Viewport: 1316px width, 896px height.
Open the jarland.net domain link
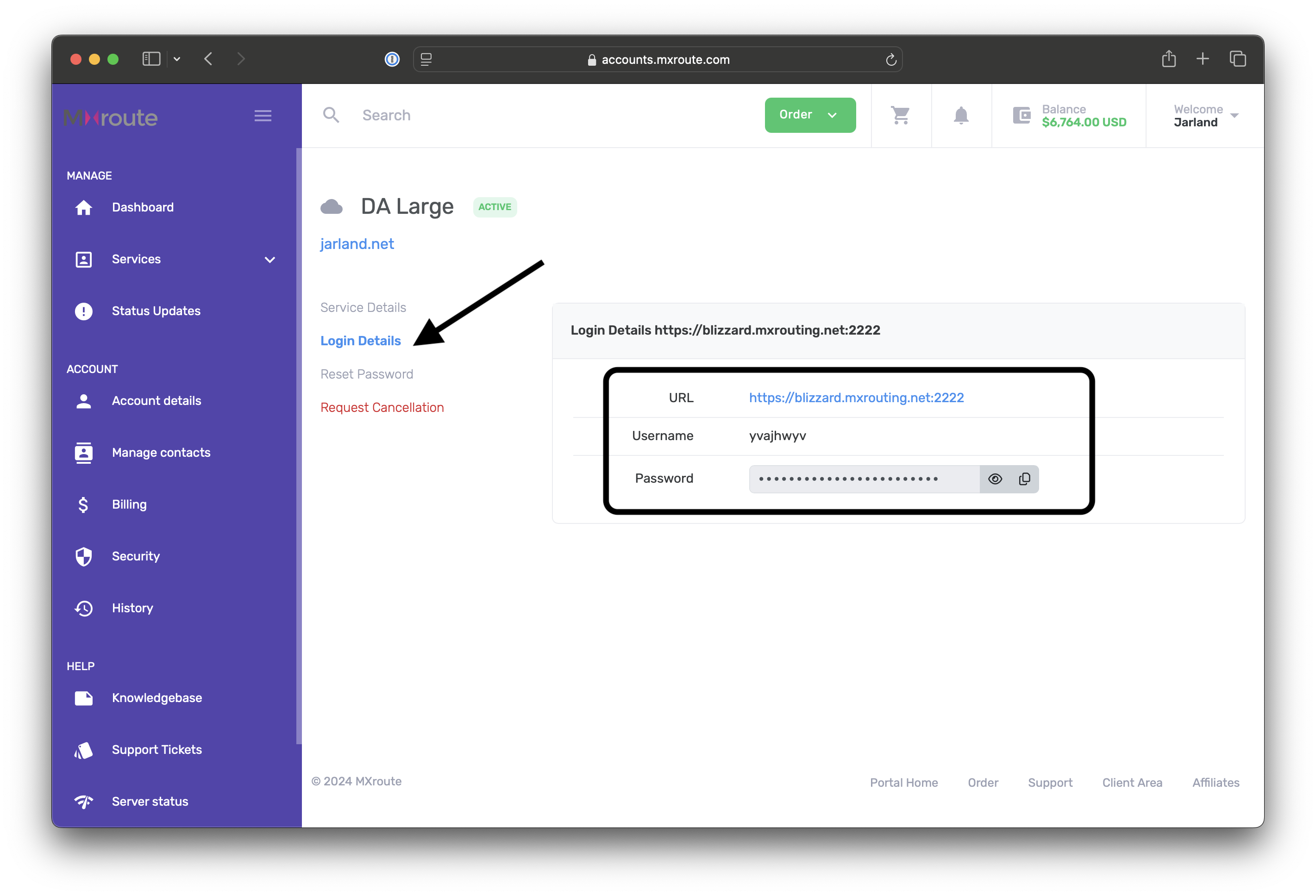pyautogui.click(x=357, y=244)
